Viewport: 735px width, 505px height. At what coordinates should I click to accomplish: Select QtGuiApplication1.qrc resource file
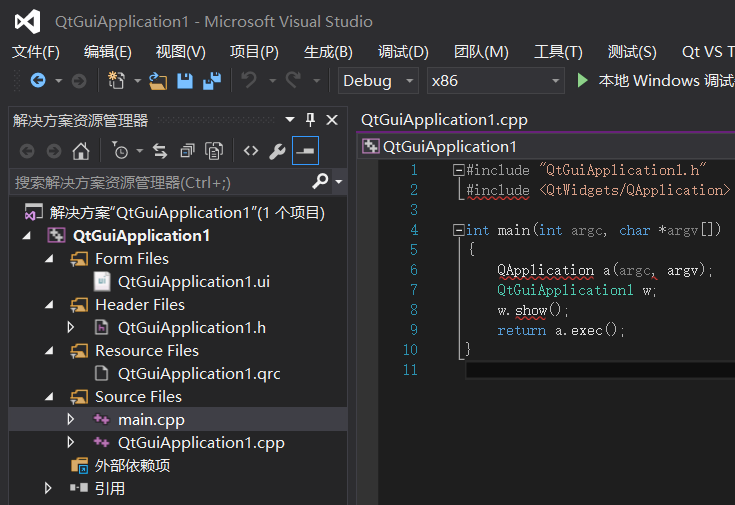coord(199,374)
